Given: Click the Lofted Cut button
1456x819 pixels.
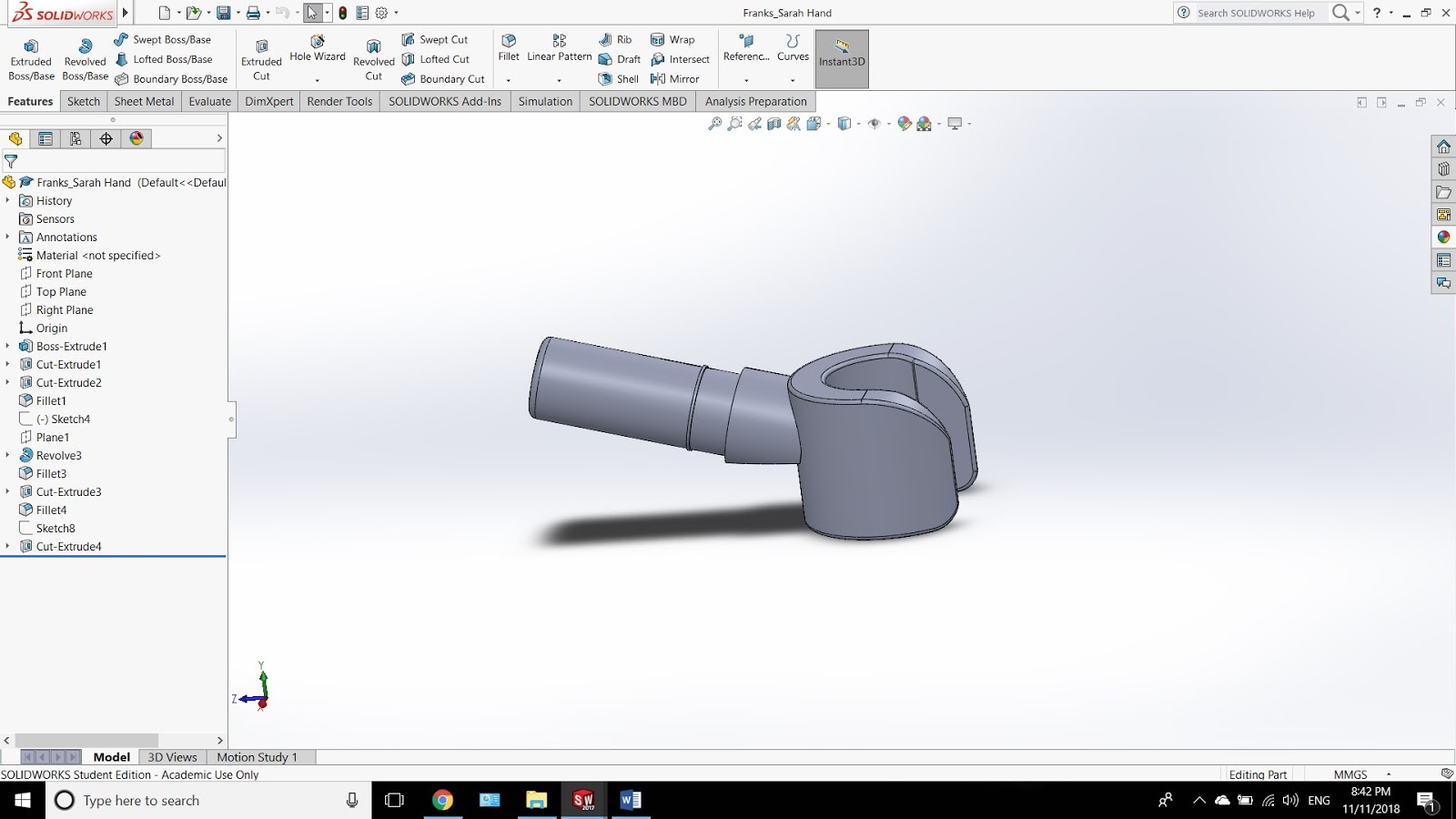Looking at the screenshot, I should click(x=436, y=59).
